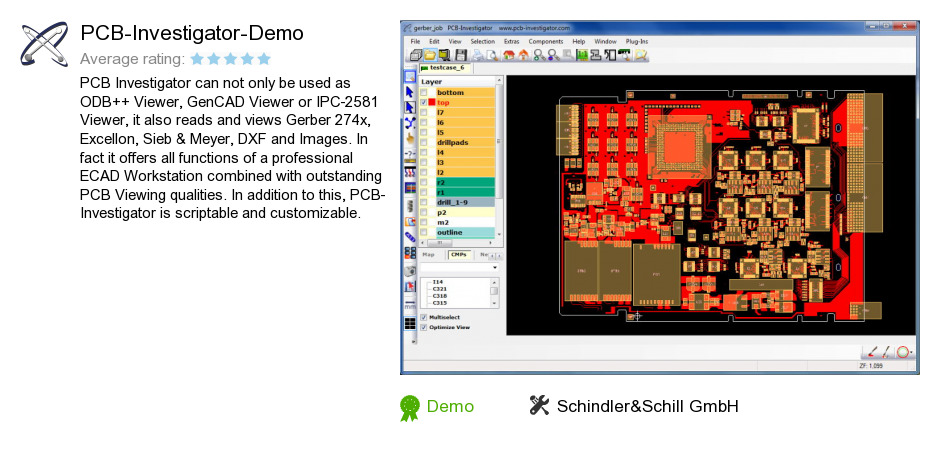Click the printer icon in the toolbar
The height and width of the screenshot is (452, 940).
pos(478,56)
